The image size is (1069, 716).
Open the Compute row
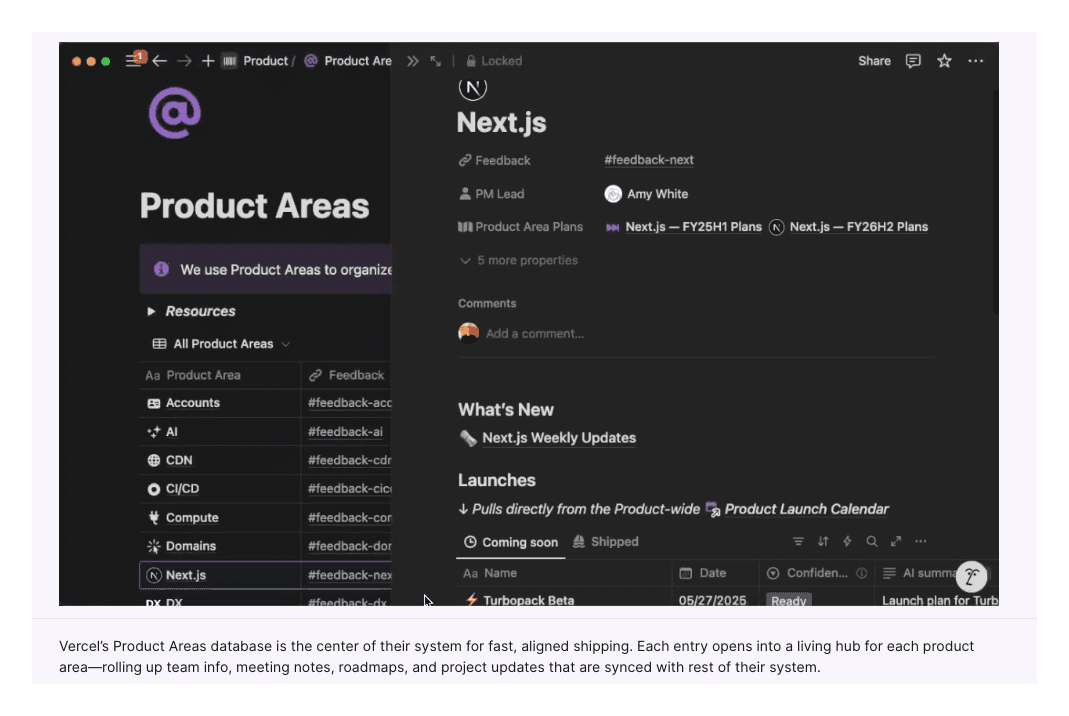[x=192, y=518]
